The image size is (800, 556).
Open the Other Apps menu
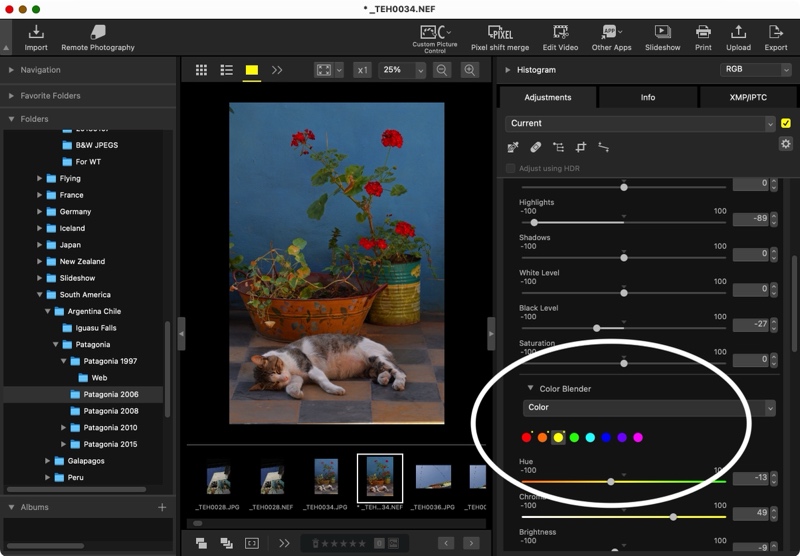point(611,38)
